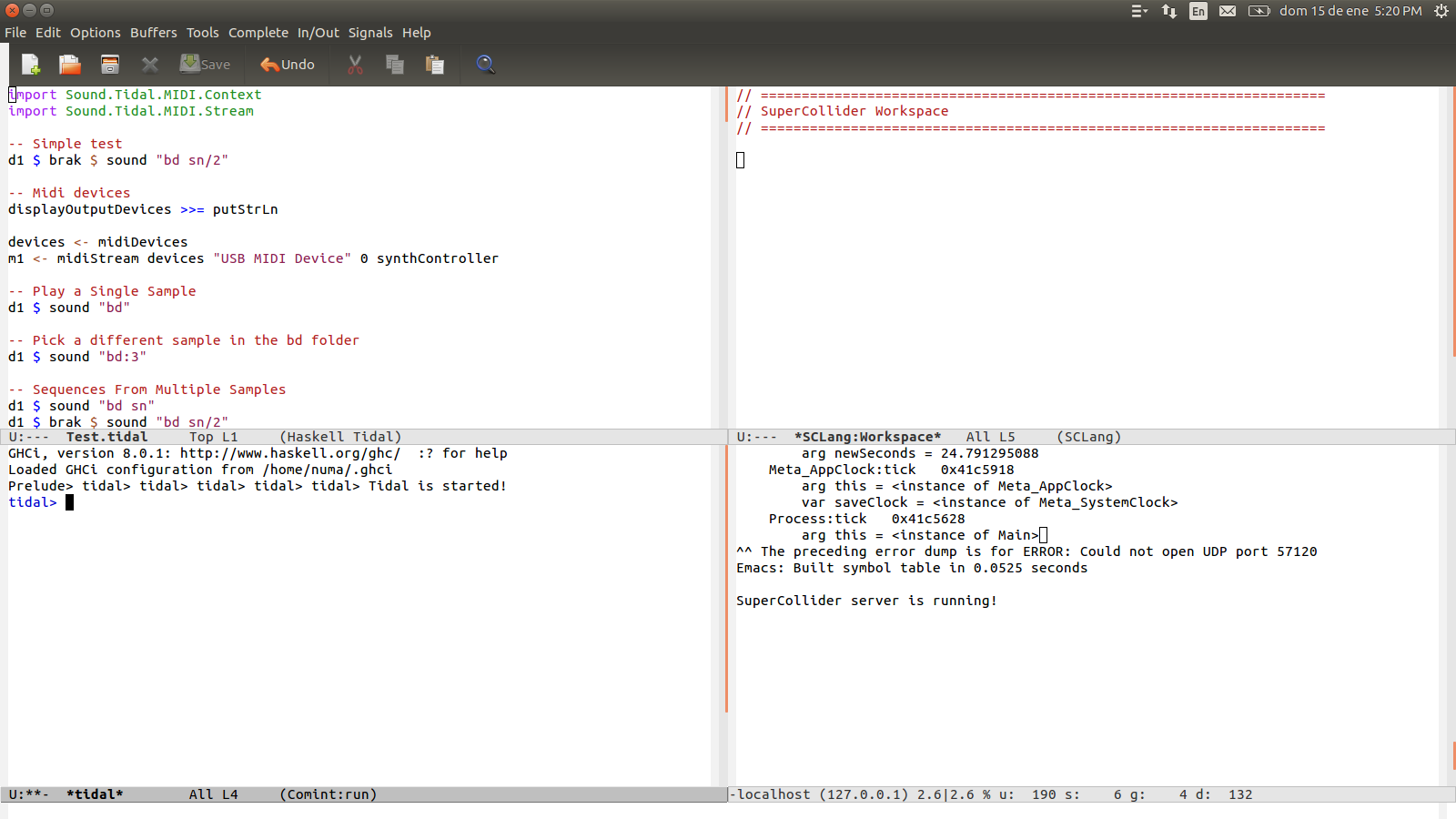Screen dimensions: 1456x819
Task: Click the "Pick a different sample" comment
Action: [184, 340]
